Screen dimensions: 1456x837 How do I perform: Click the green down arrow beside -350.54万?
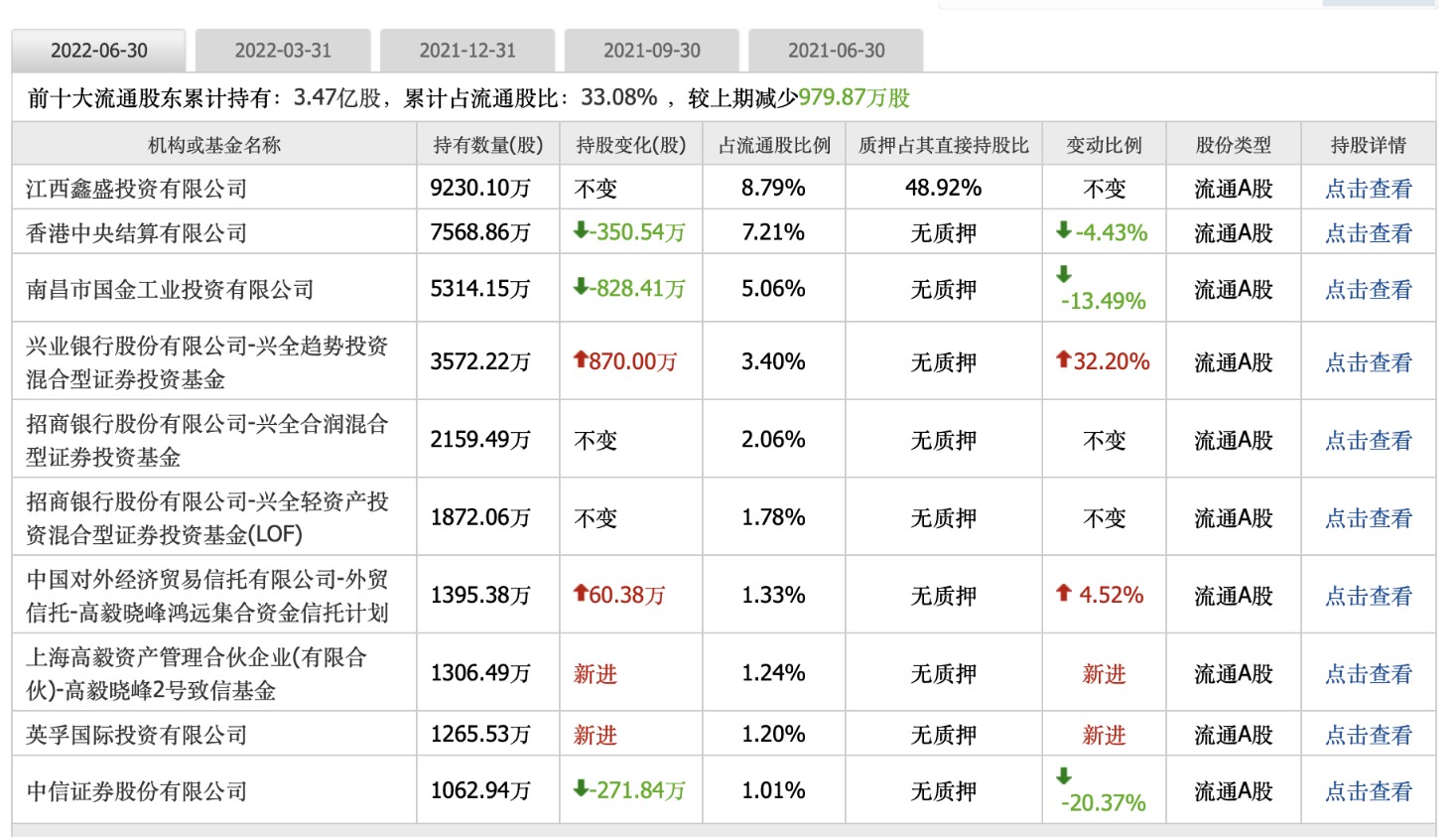pos(581,230)
